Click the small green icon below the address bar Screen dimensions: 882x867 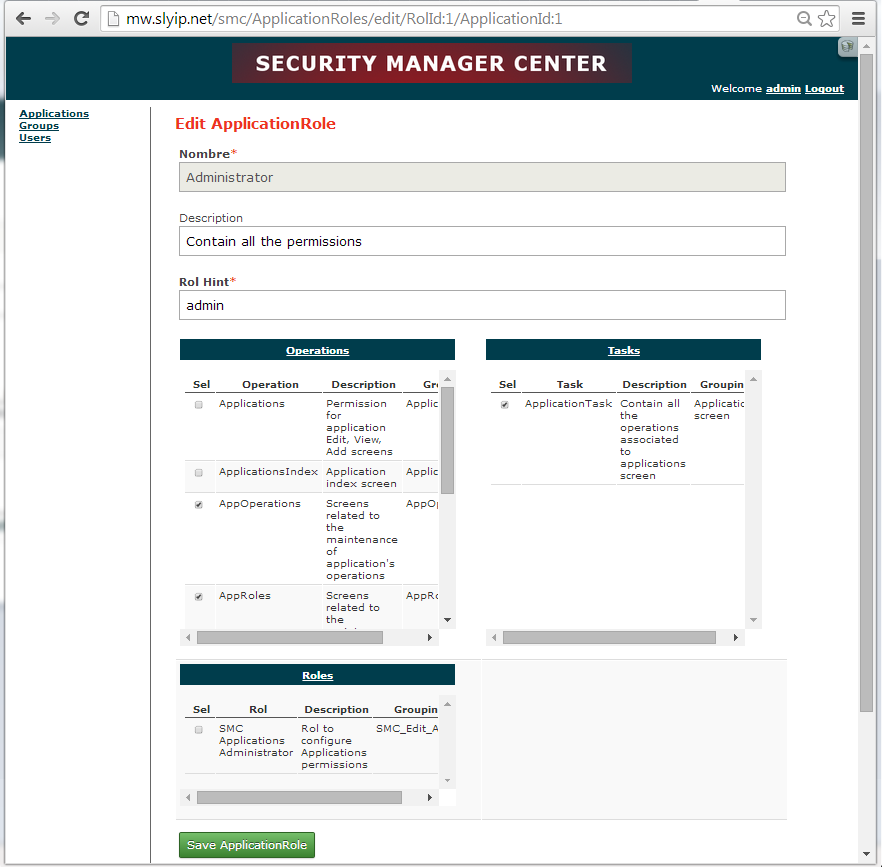point(846,46)
